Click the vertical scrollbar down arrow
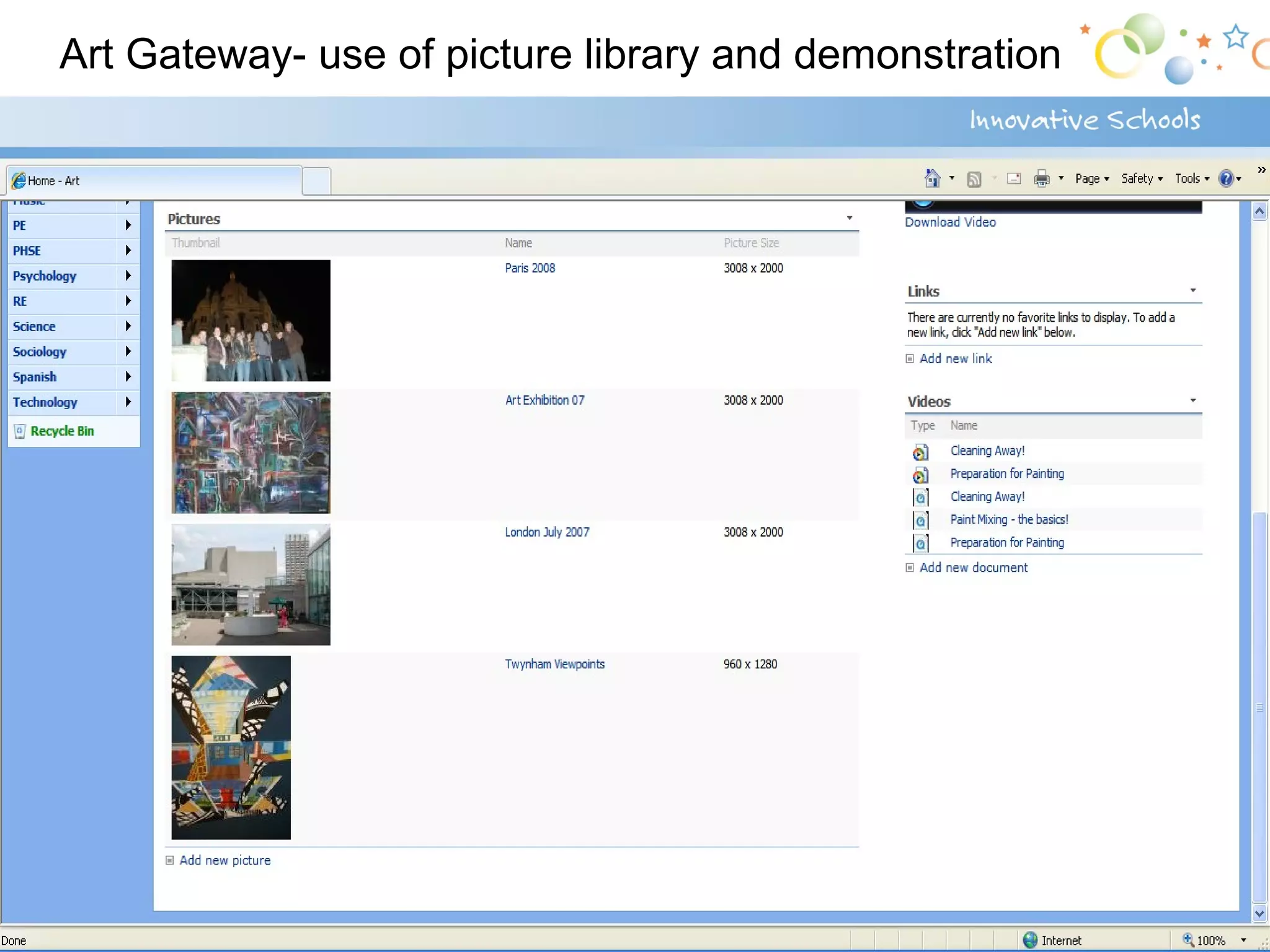 pyautogui.click(x=1259, y=914)
